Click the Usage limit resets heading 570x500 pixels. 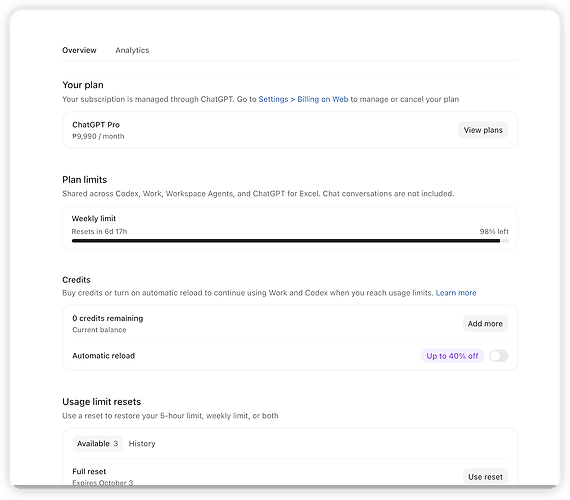click(x=101, y=402)
